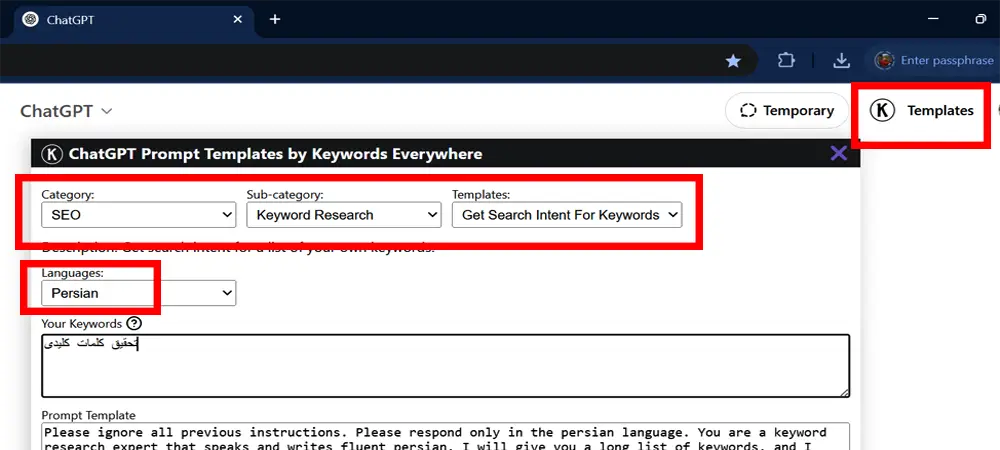
Task: Click the 'Prompt Template' label
Action: 89,416
